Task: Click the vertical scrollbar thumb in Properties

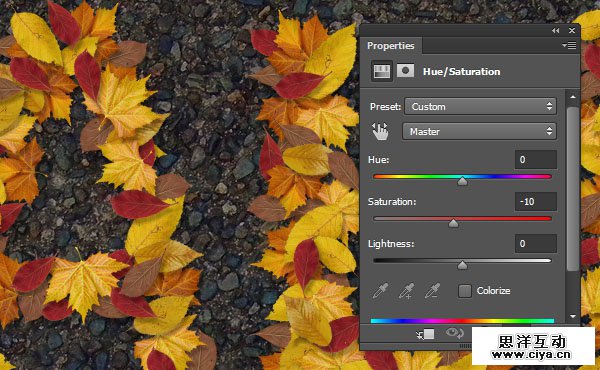Action: [x=572, y=189]
